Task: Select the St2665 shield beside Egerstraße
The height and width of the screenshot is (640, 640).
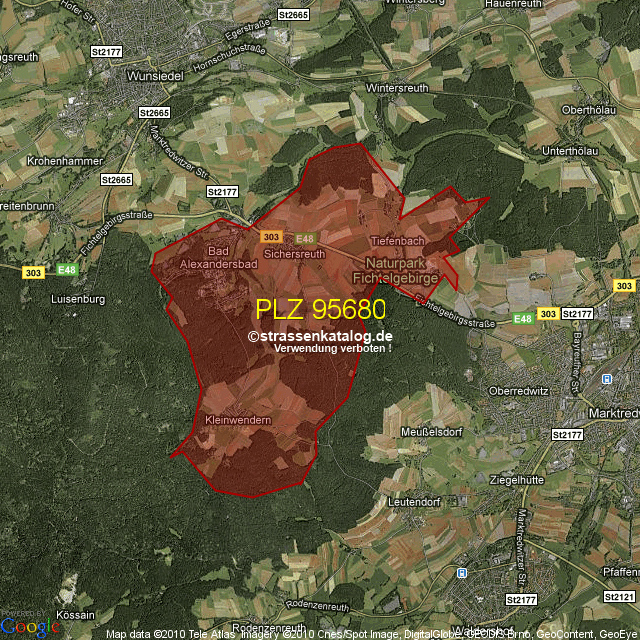Action: (293, 15)
